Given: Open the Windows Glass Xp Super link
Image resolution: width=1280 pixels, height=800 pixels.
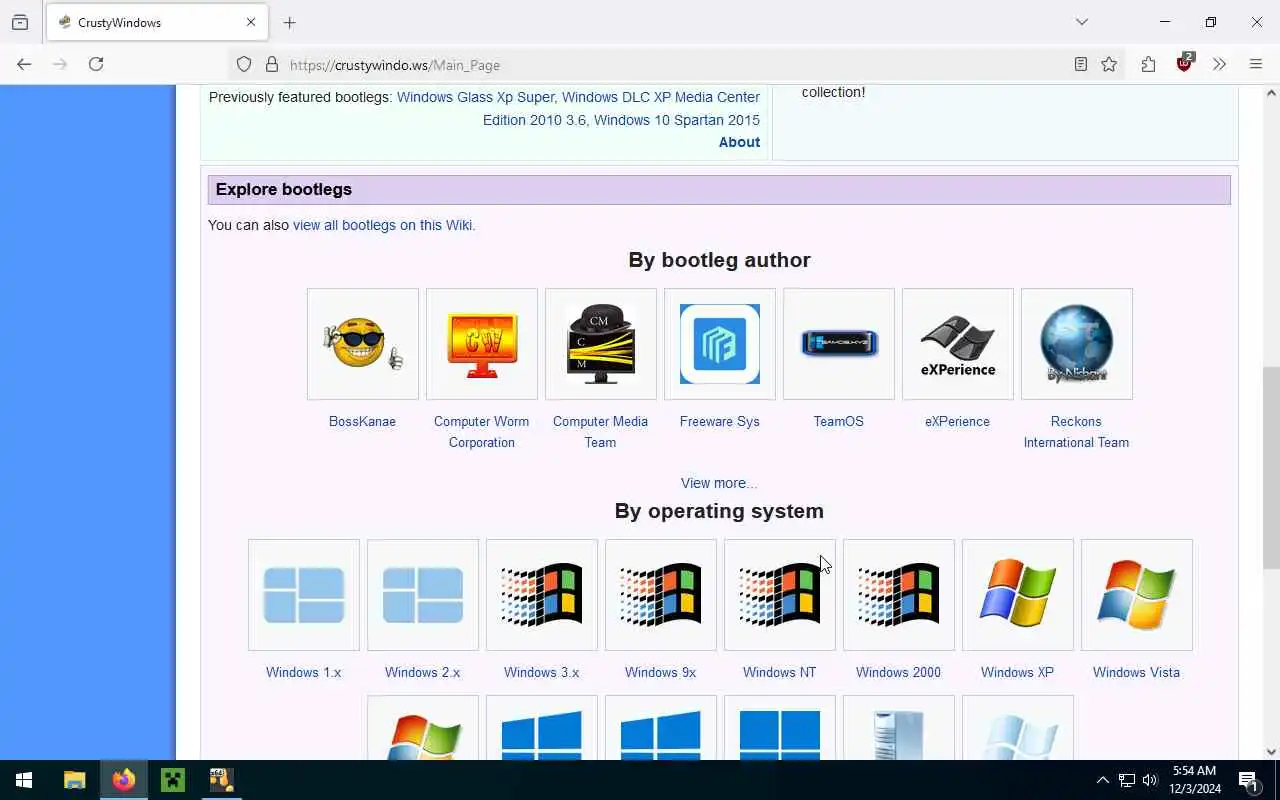Looking at the screenshot, I should click(x=475, y=97).
